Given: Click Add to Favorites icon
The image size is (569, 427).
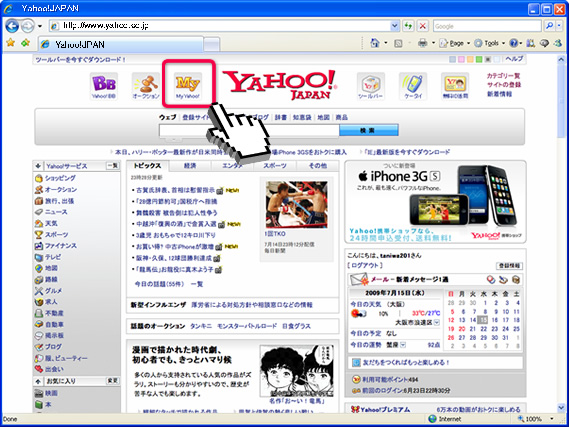Looking at the screenshot, I should 25,43.
